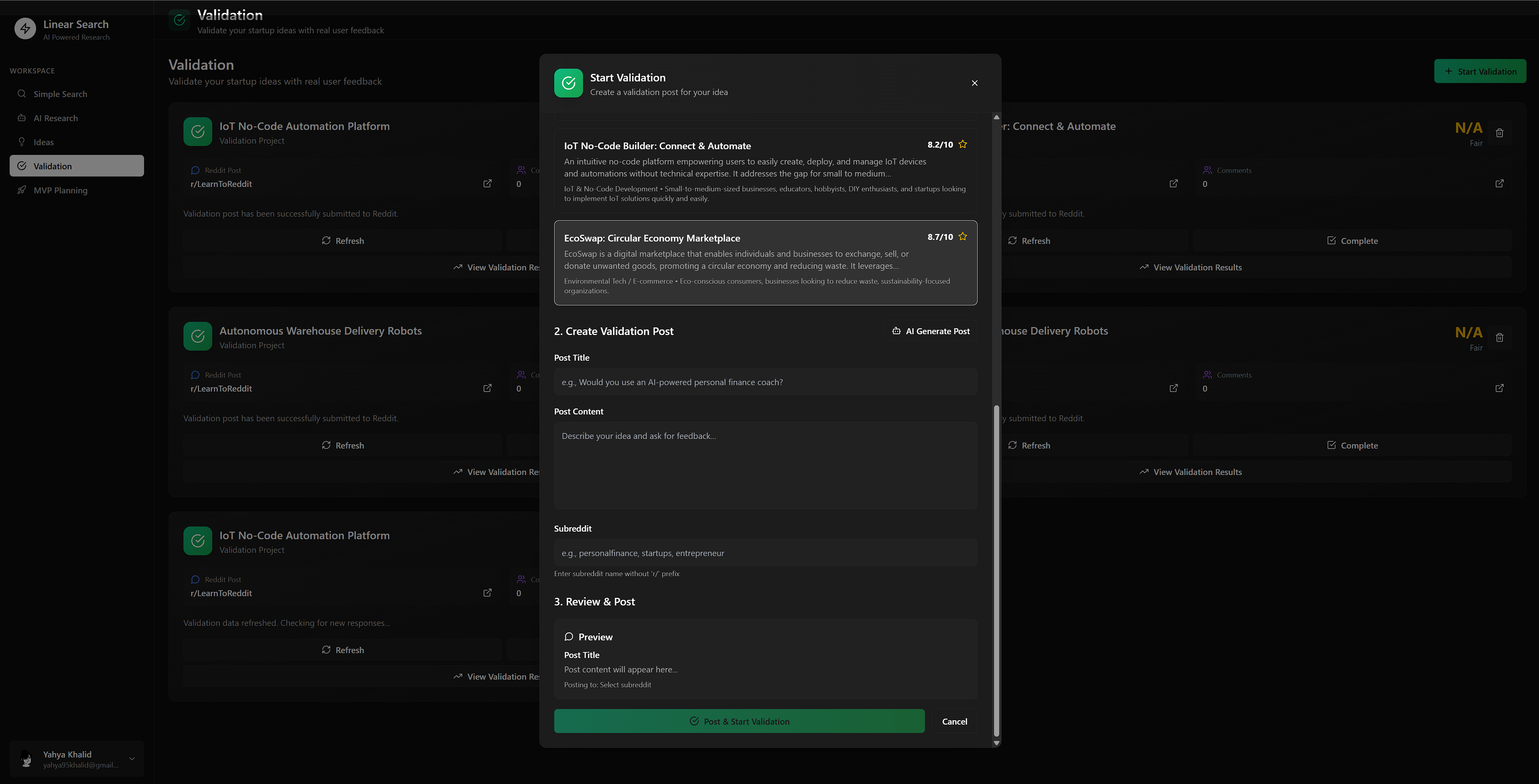
Task: Open the Ideas sidebar item
Action: point(44,142)
